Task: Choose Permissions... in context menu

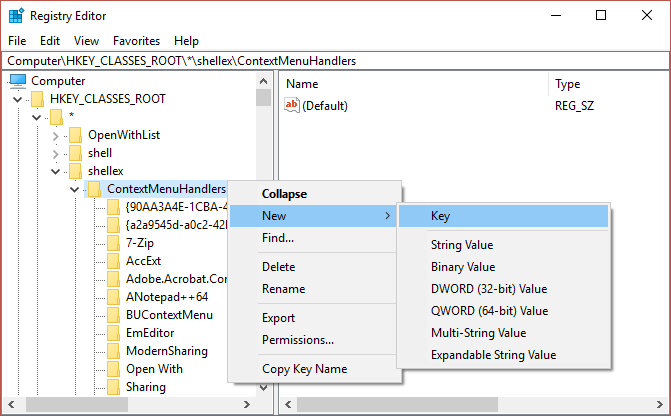Action: pyautogui.click(x=297, y=340)
